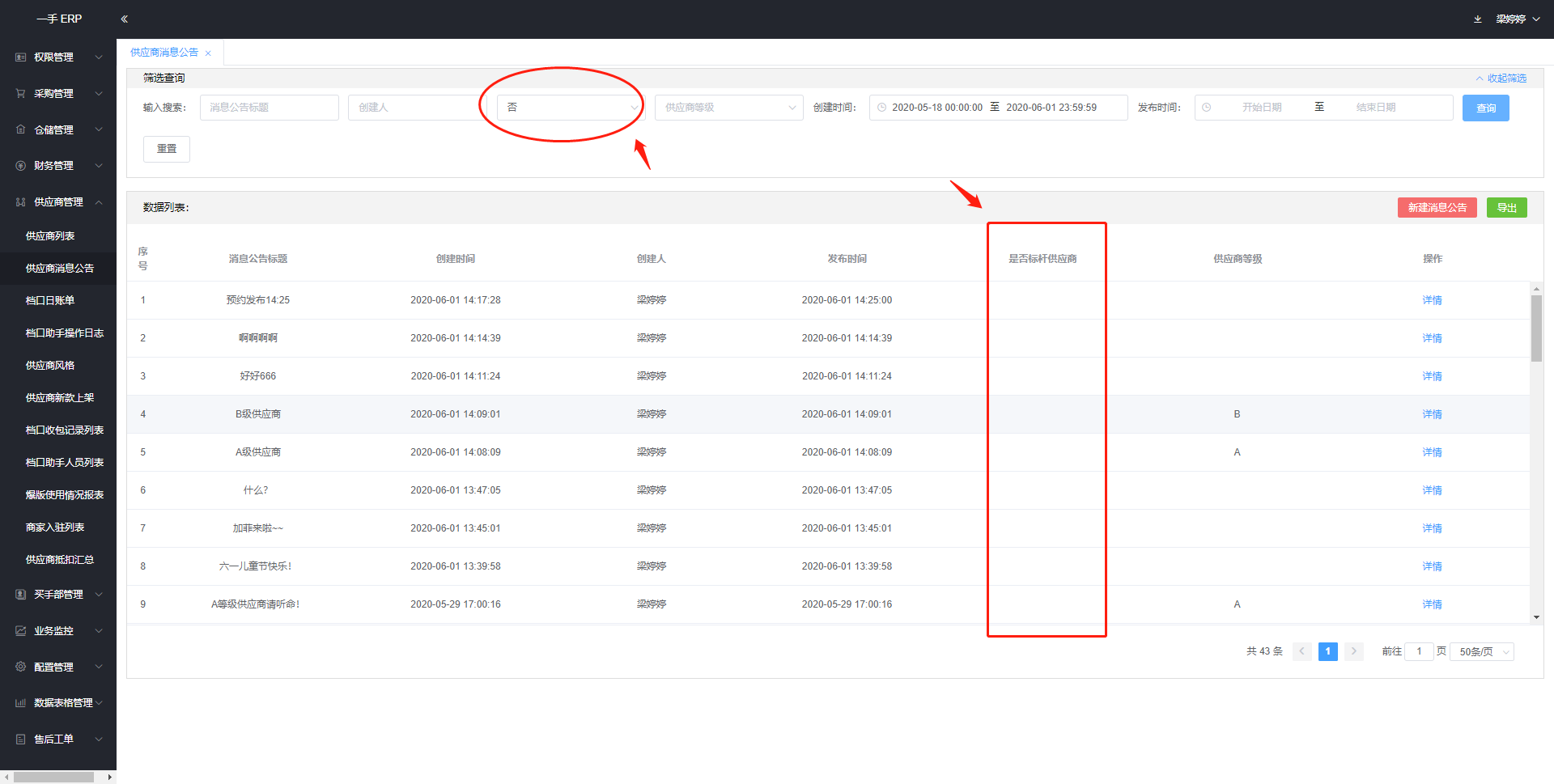Screen dimensions: 1554x784
Task: Click the sidebar horizontal scrollbar thumb
Action: click(x=54, y=777)
